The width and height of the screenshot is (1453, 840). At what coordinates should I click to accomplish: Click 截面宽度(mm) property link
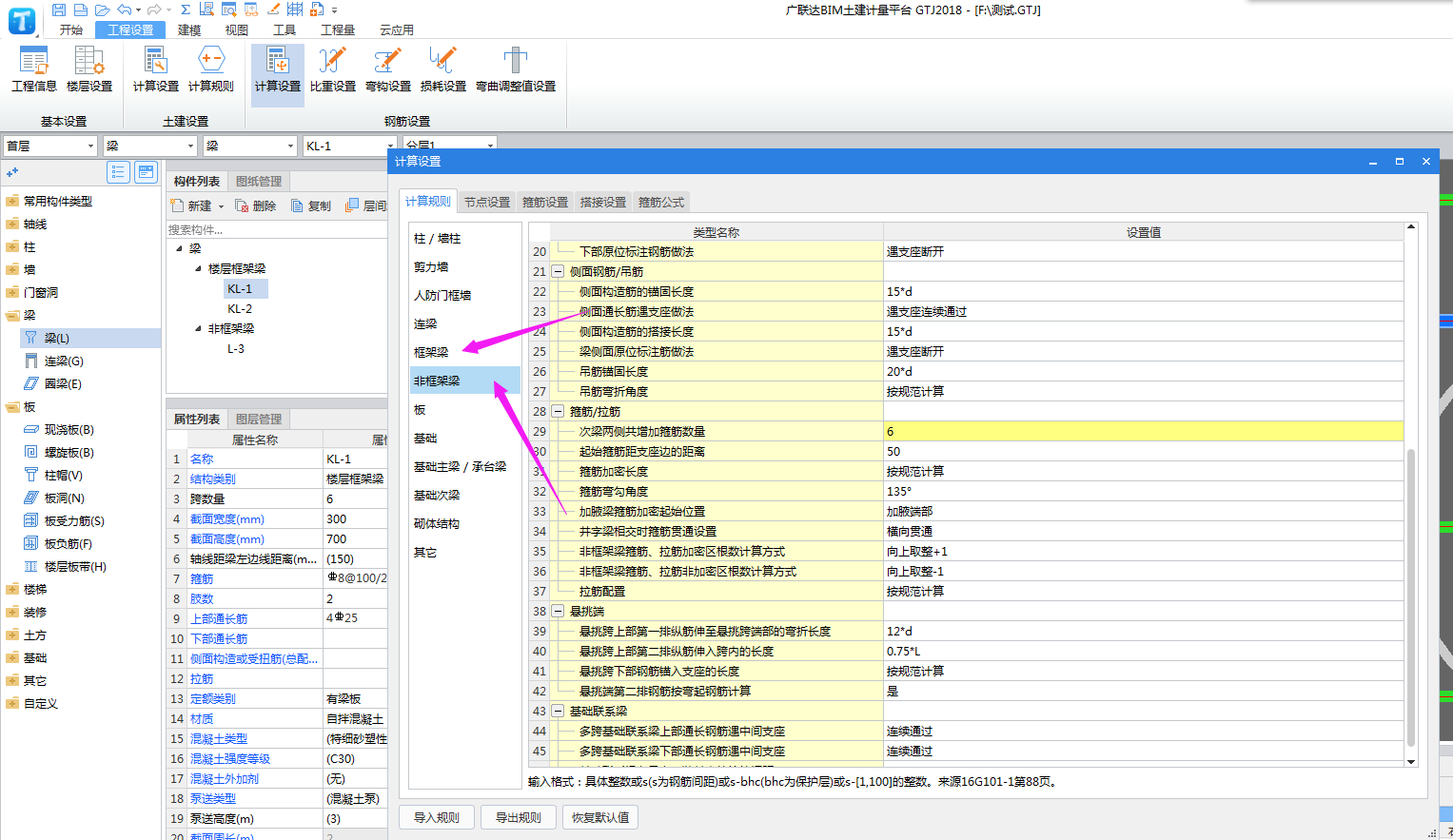tap(227, 518)
